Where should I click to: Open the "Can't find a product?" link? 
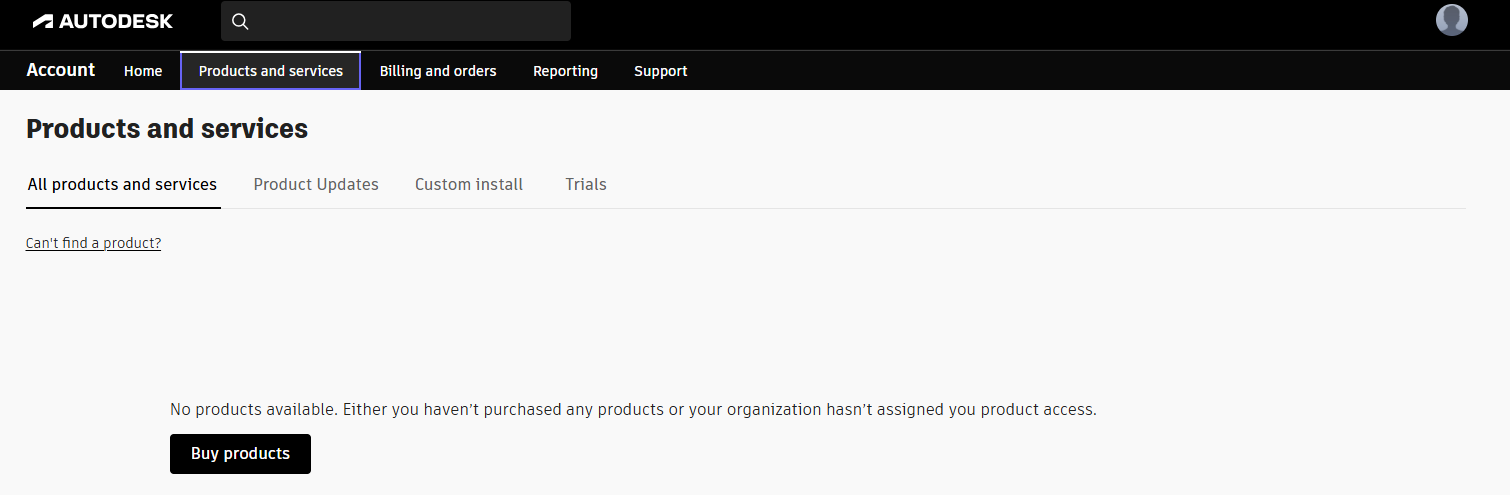click(x=93, y=243)
